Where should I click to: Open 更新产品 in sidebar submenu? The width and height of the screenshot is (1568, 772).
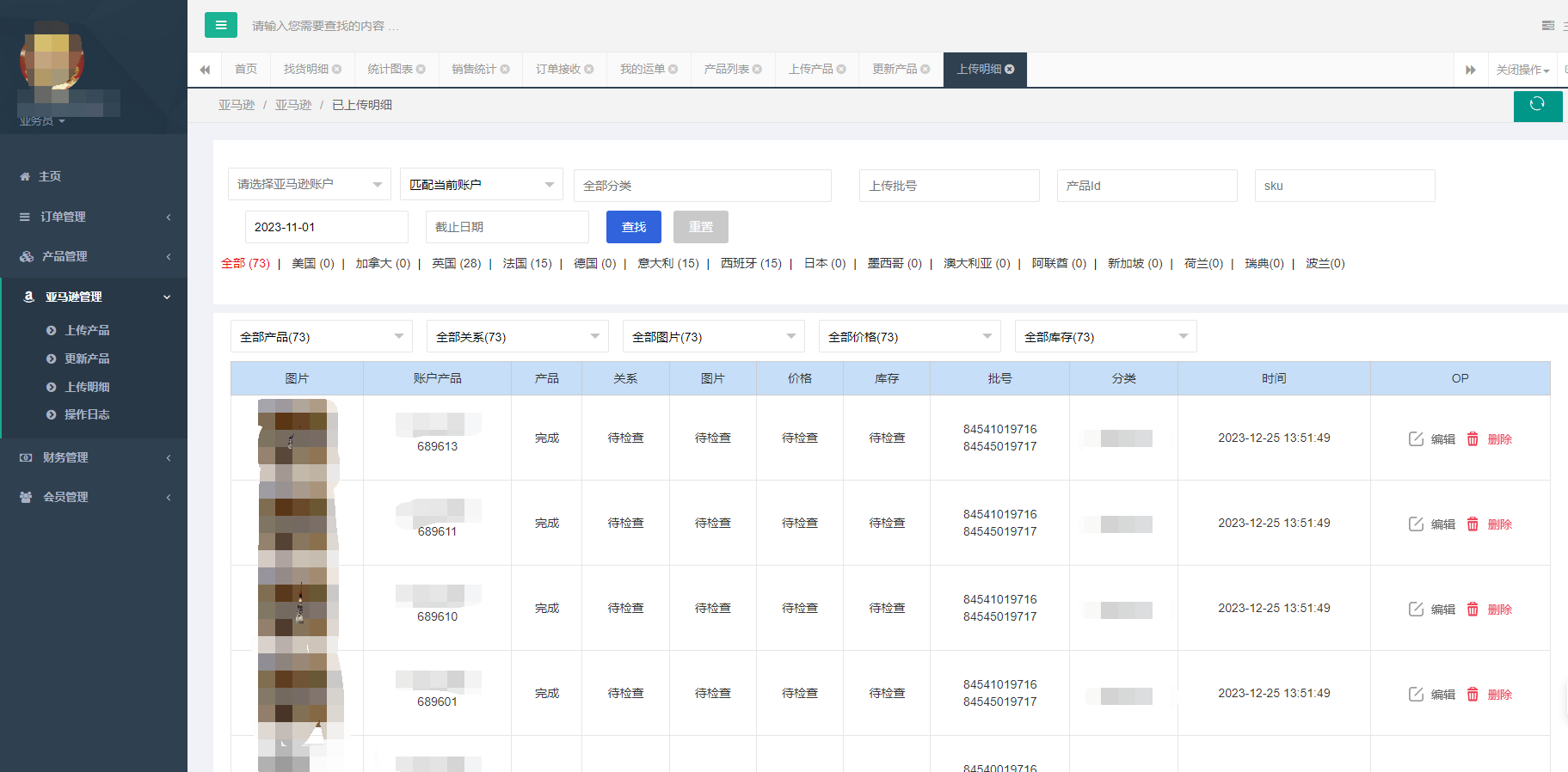[x=87, y=358]
